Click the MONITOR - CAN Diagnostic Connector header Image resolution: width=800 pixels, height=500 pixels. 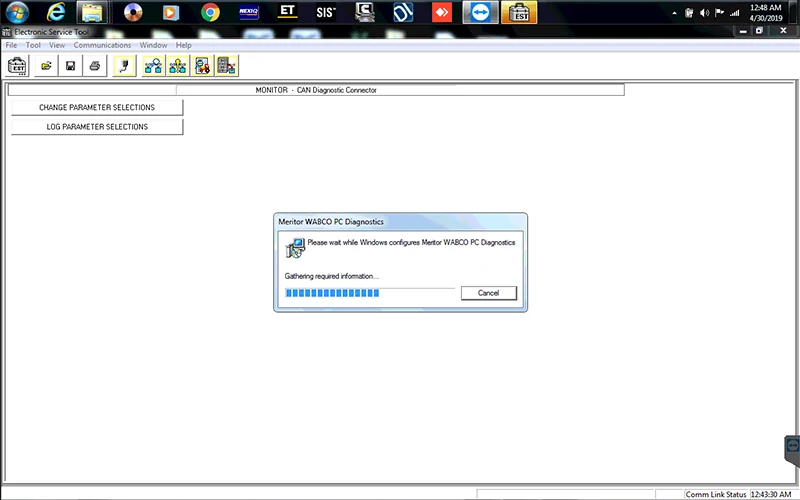click(316, 90)
